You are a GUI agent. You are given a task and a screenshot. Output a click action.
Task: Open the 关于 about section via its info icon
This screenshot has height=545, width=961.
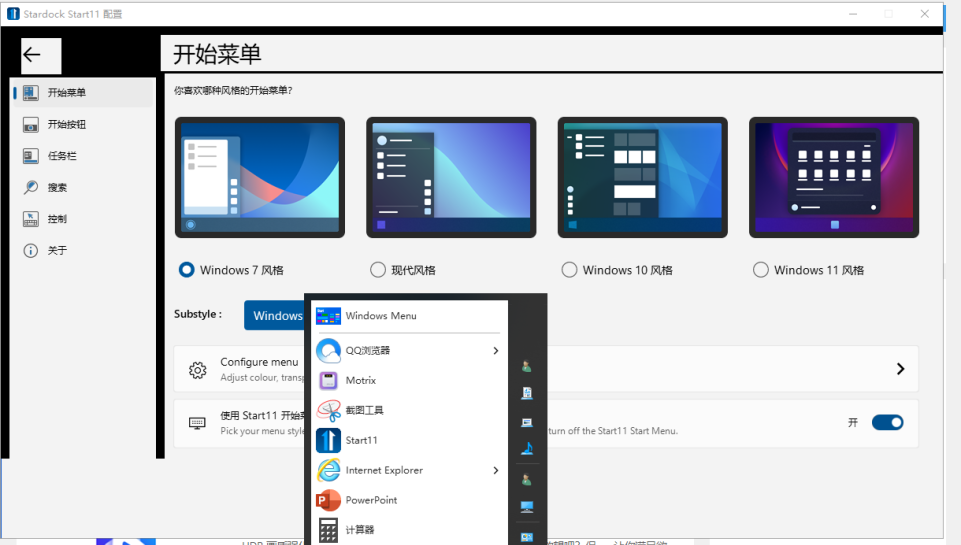tap(31, 251)
